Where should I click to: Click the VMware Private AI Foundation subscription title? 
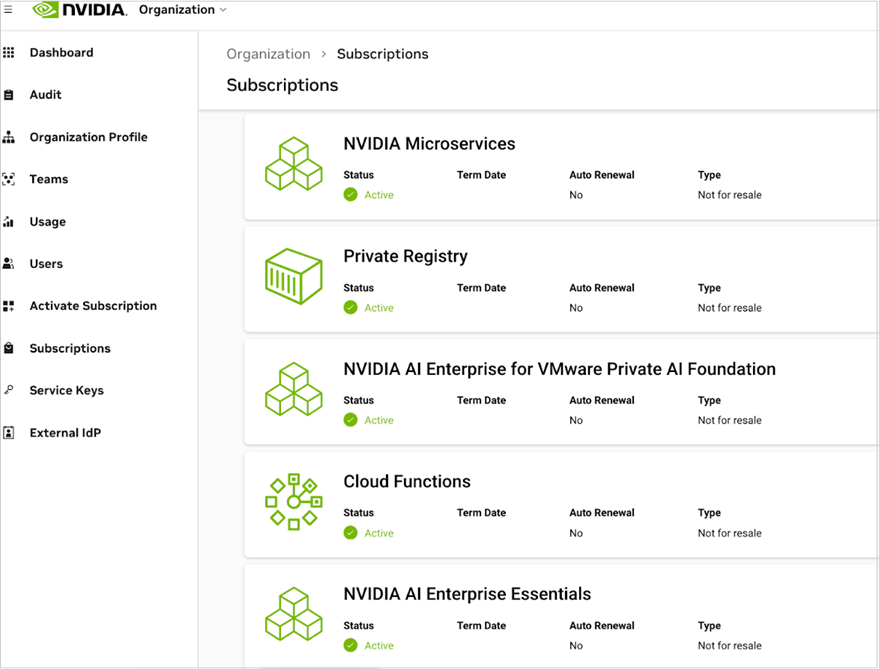559,369
